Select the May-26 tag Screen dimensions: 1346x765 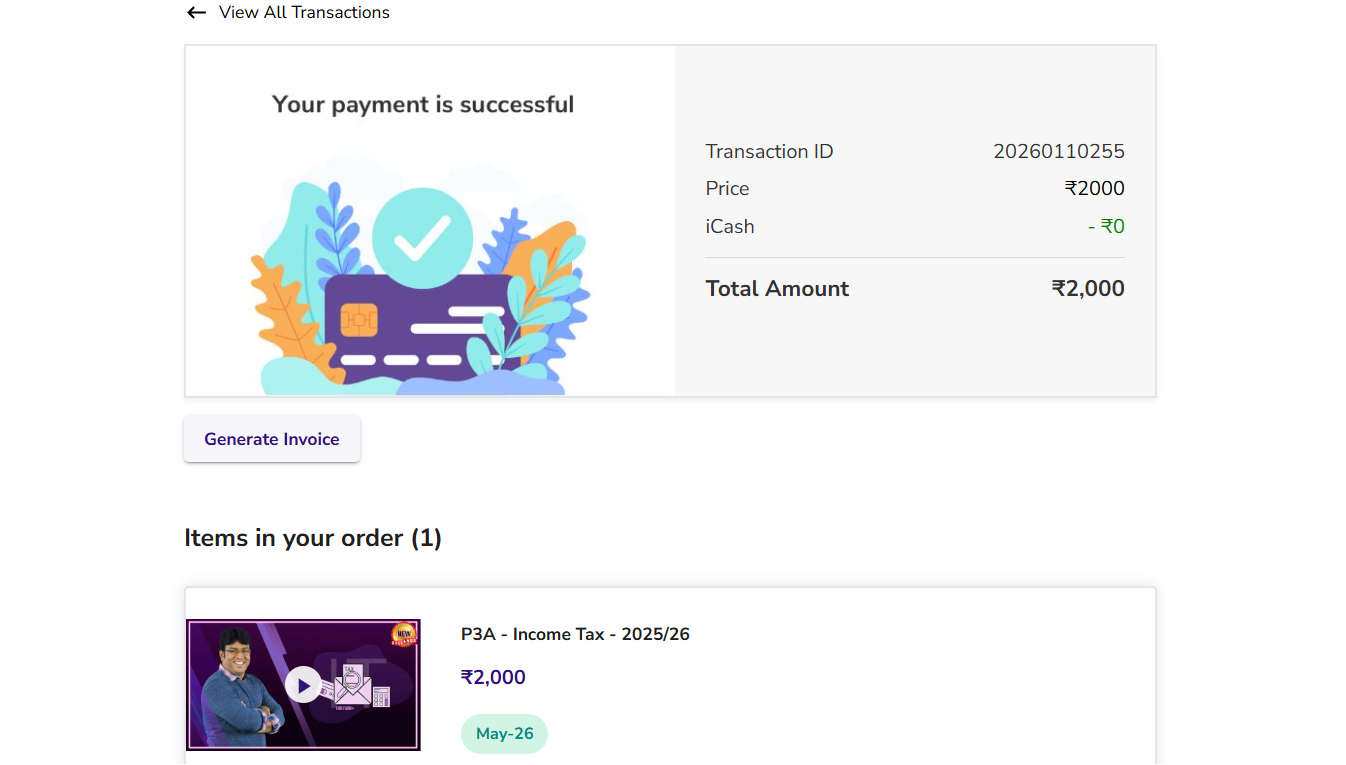coord(504,734)
